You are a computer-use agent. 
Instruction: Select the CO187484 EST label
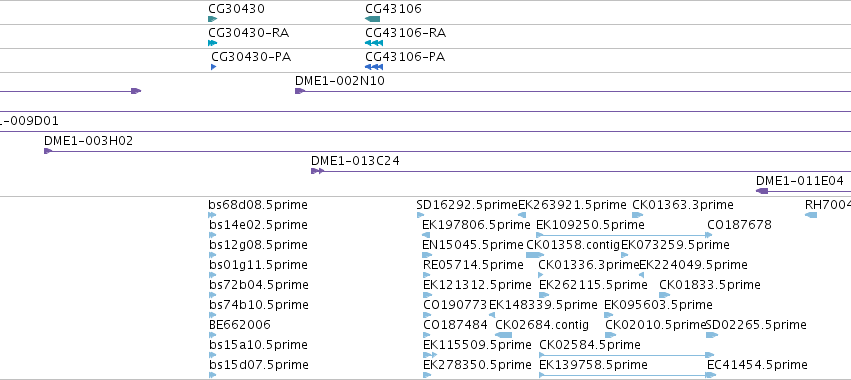point(455,325)
